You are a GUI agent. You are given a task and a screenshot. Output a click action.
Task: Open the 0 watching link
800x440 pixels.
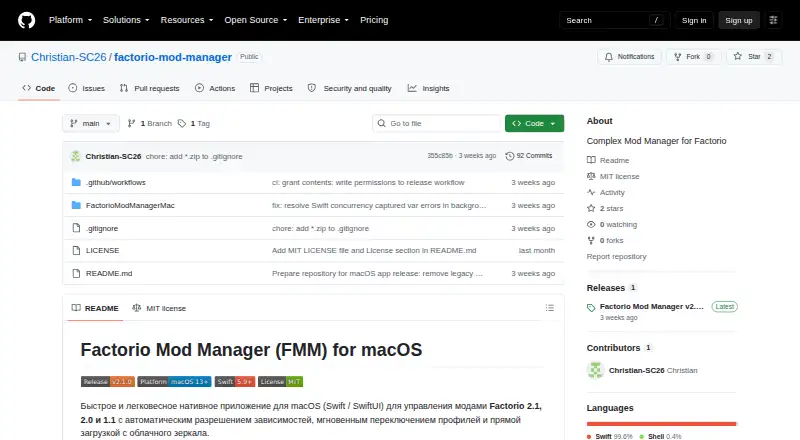point(612,225)
